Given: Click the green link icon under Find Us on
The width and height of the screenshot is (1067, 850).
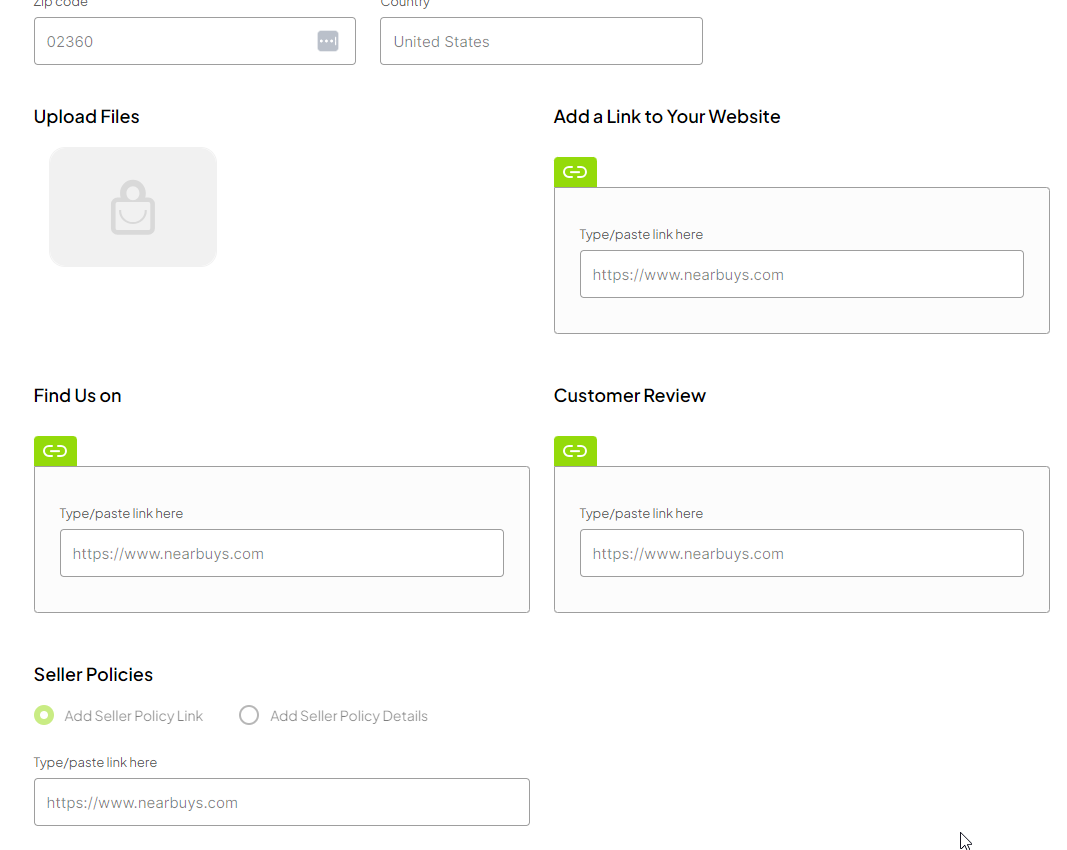Looking at the screenshot, I should click(x=55, y=451).
